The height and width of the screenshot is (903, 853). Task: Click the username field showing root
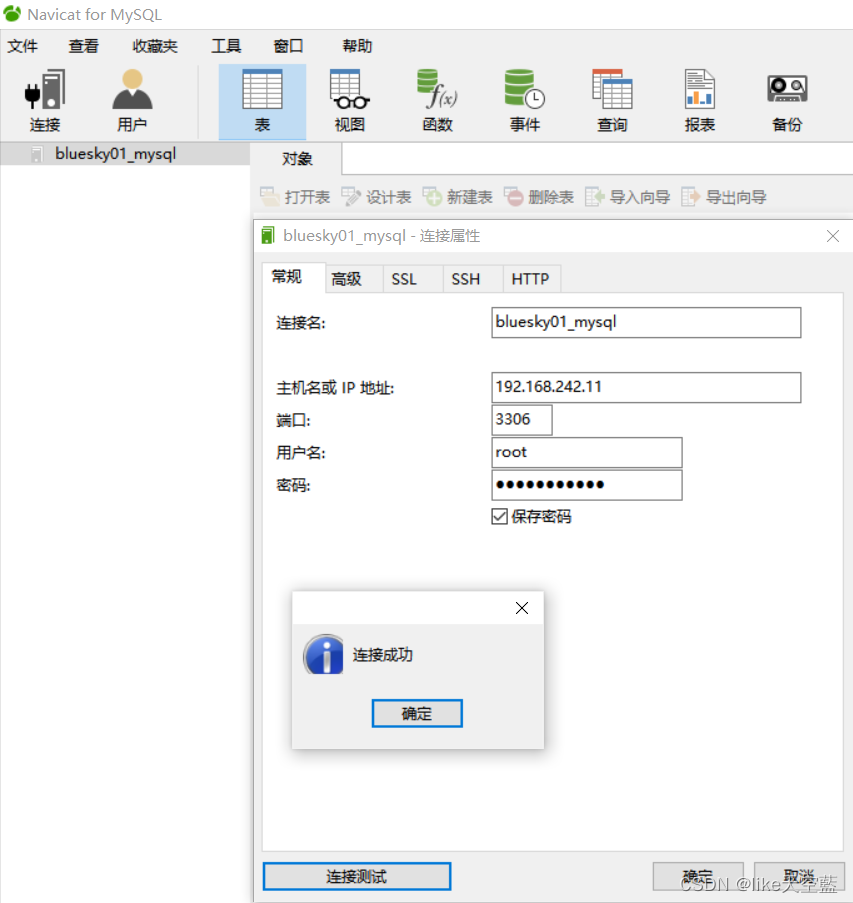click(x=586, y=452)
